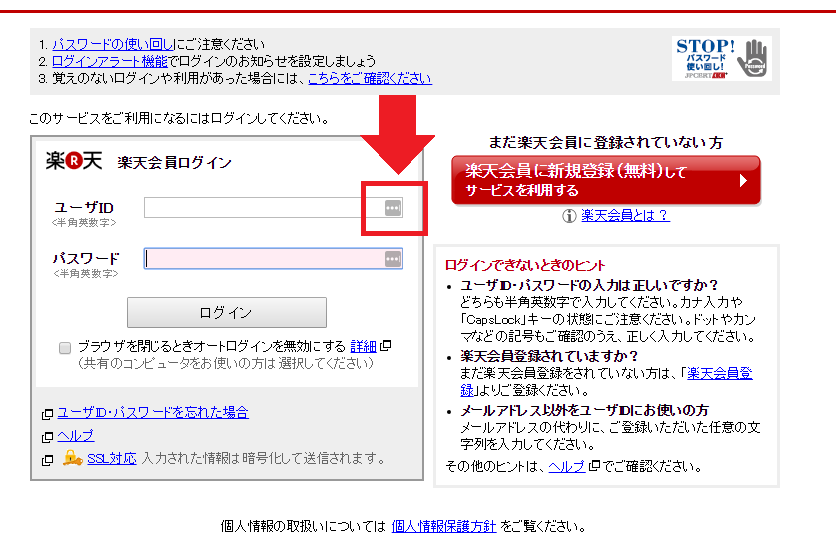Viewport: 836px width, 537px height.
Task: Click 楽天会員に新規登録(無料) red button
Action: pyautogui.click(x=606, y=180)
